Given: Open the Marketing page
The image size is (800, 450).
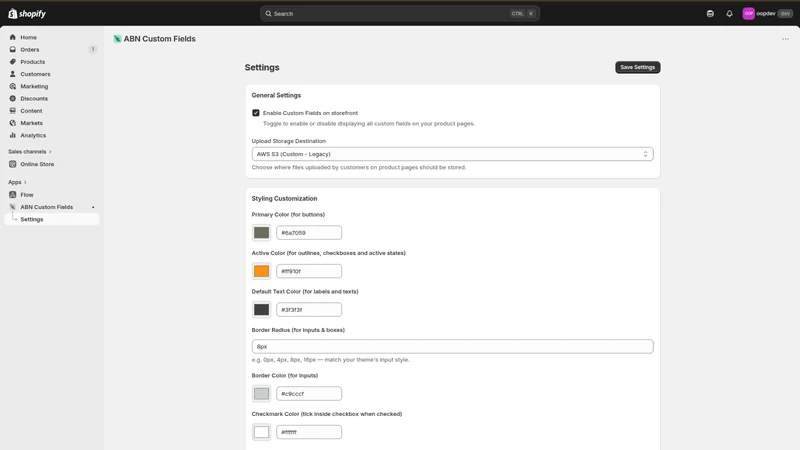Looking at the screenshot, I should 34,86.
